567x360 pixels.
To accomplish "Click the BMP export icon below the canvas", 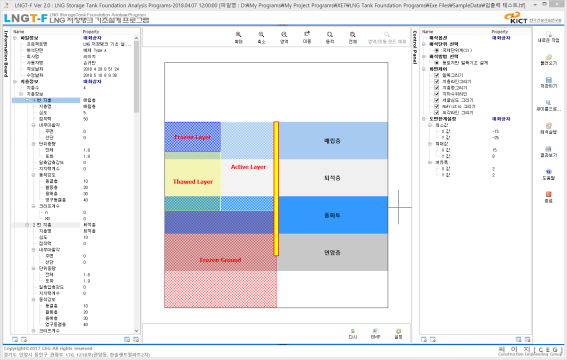I will pos(376,331).
